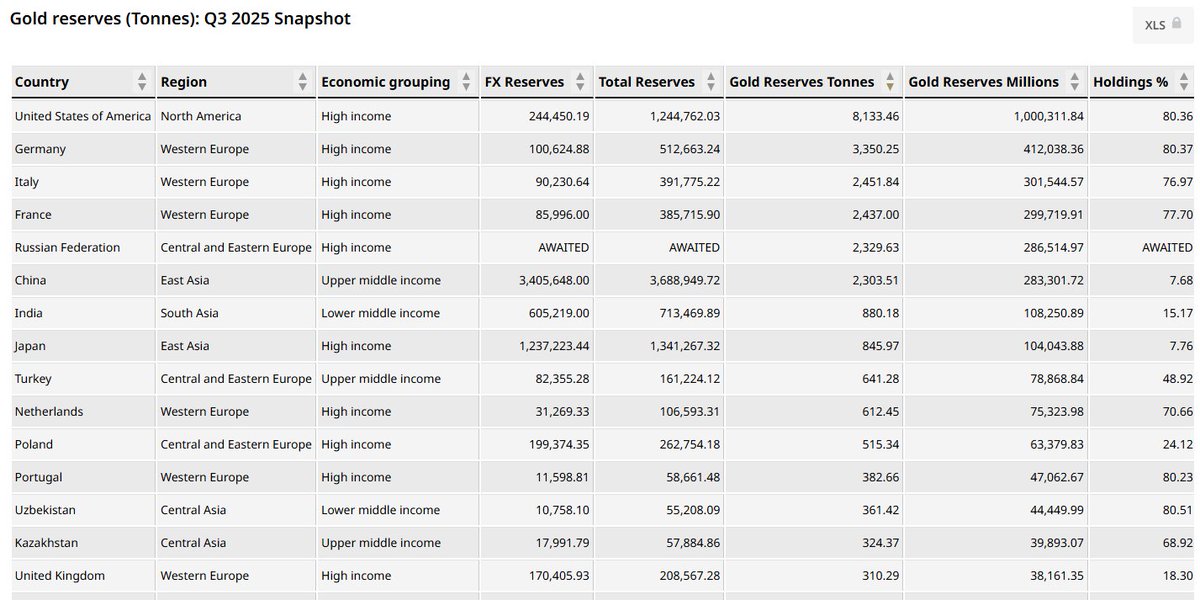Click the Gold reserves Q3 2025 Snapshot title
The width and height of the screenshot is (1200, 600).
[180, 19]
